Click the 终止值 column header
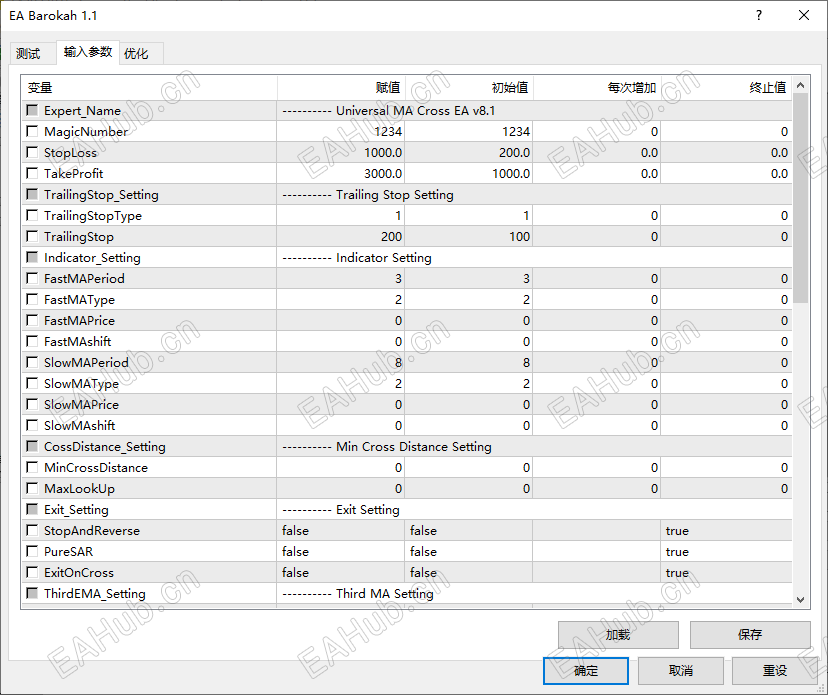 pos(727,88)
